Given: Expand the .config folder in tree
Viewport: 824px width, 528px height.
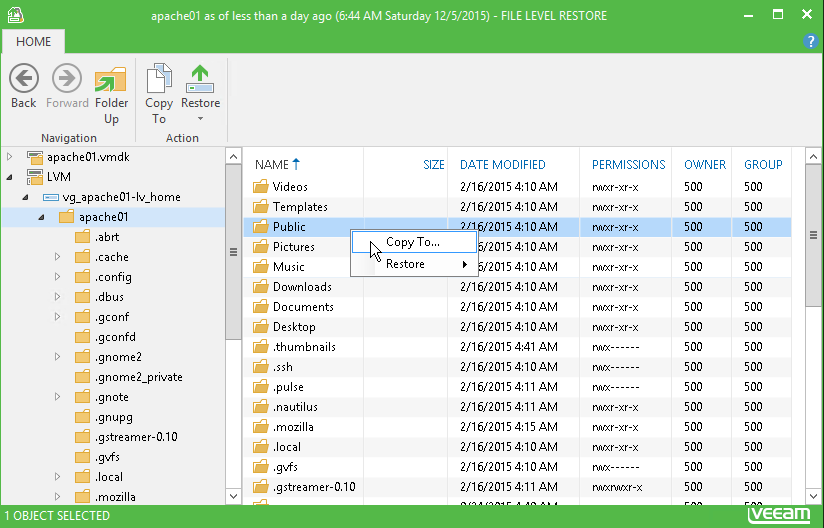Looking at the screenshot, I should [x=57, y=277].
